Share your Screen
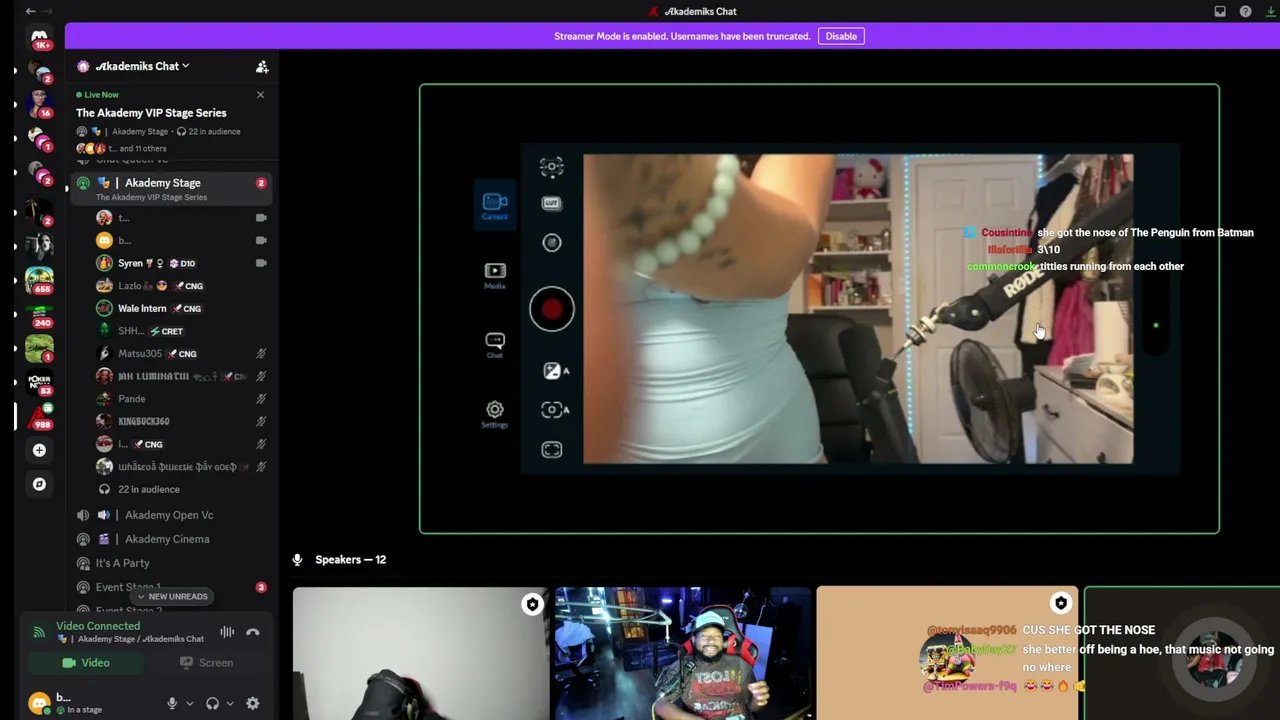 [x=206, y=663]
